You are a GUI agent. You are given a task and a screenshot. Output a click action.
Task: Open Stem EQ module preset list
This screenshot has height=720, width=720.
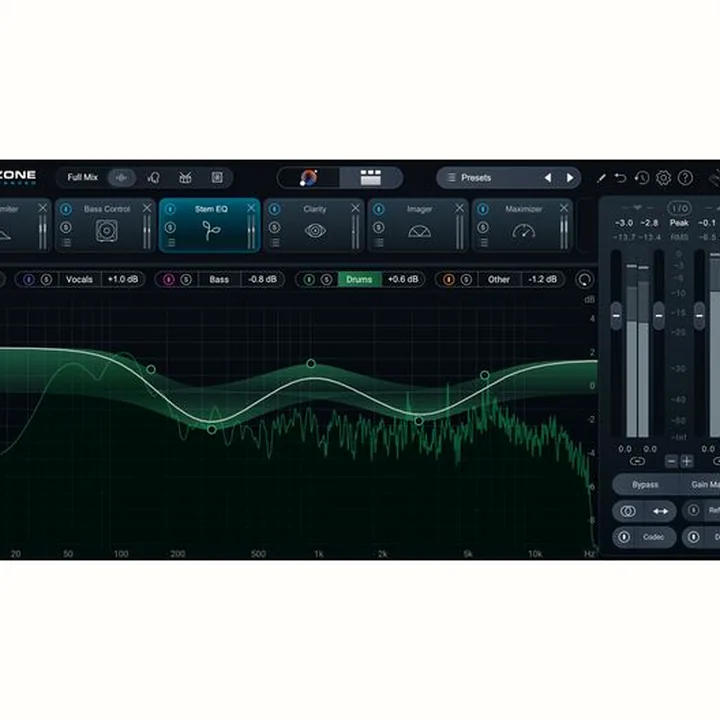(171, 242)
